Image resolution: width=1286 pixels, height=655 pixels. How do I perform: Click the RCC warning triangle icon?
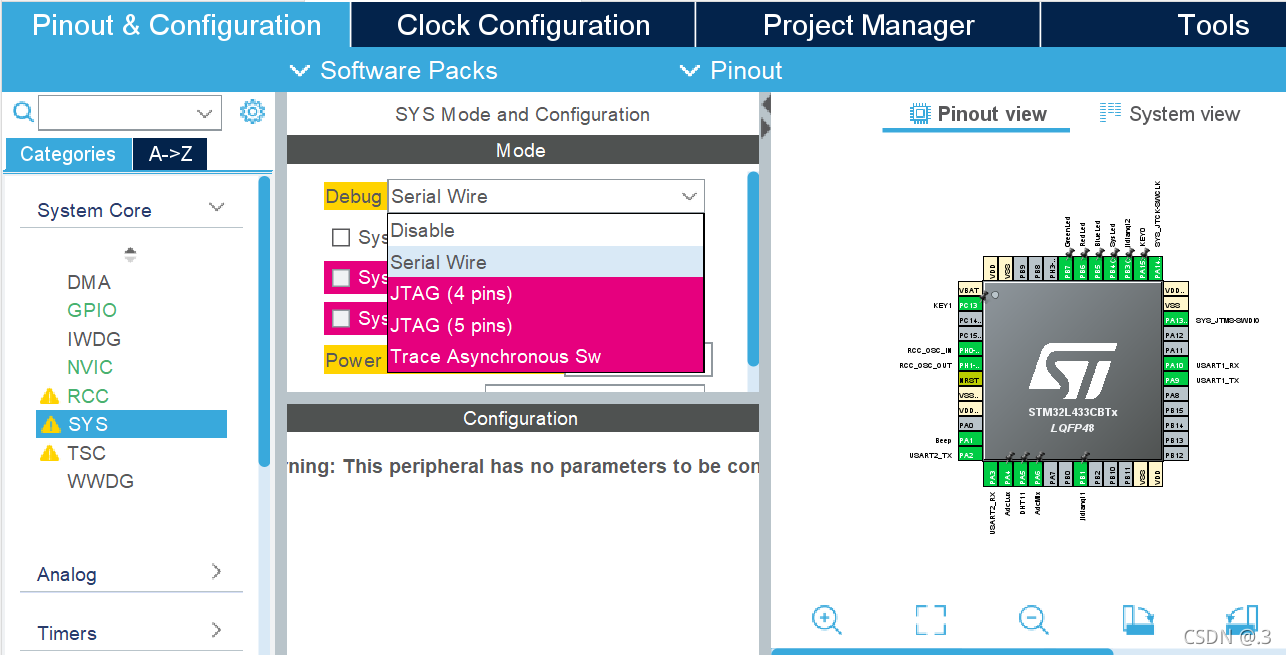coord(50,396)
